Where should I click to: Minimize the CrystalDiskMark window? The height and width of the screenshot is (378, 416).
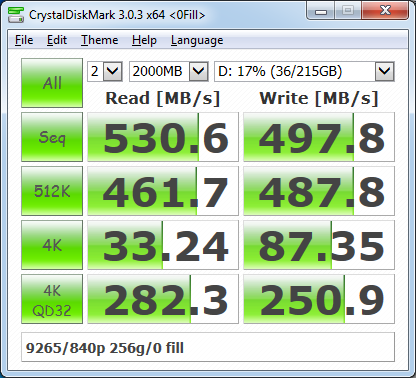[321, 11]
